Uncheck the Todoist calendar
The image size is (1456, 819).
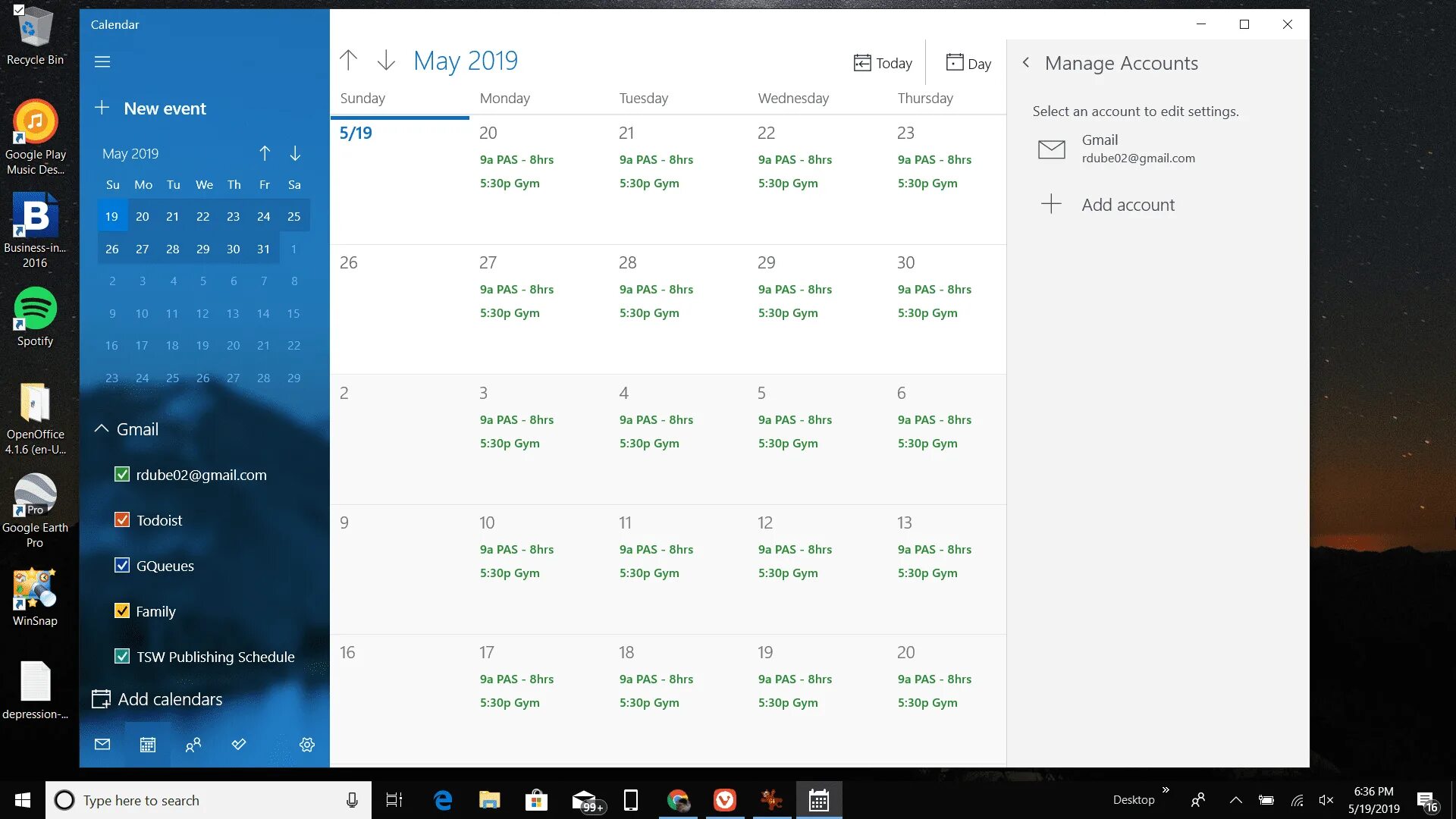123,519
